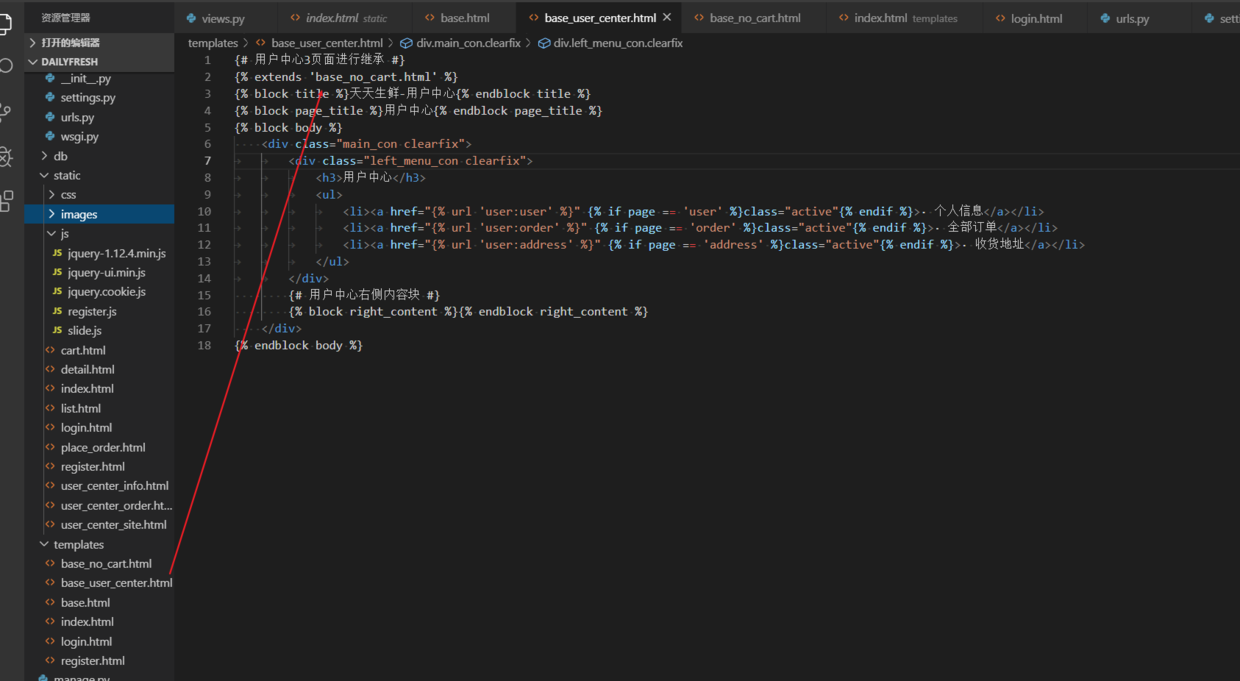
Task: Click the endblock body line
Action: pyautogui.click(x=299, y=345)
